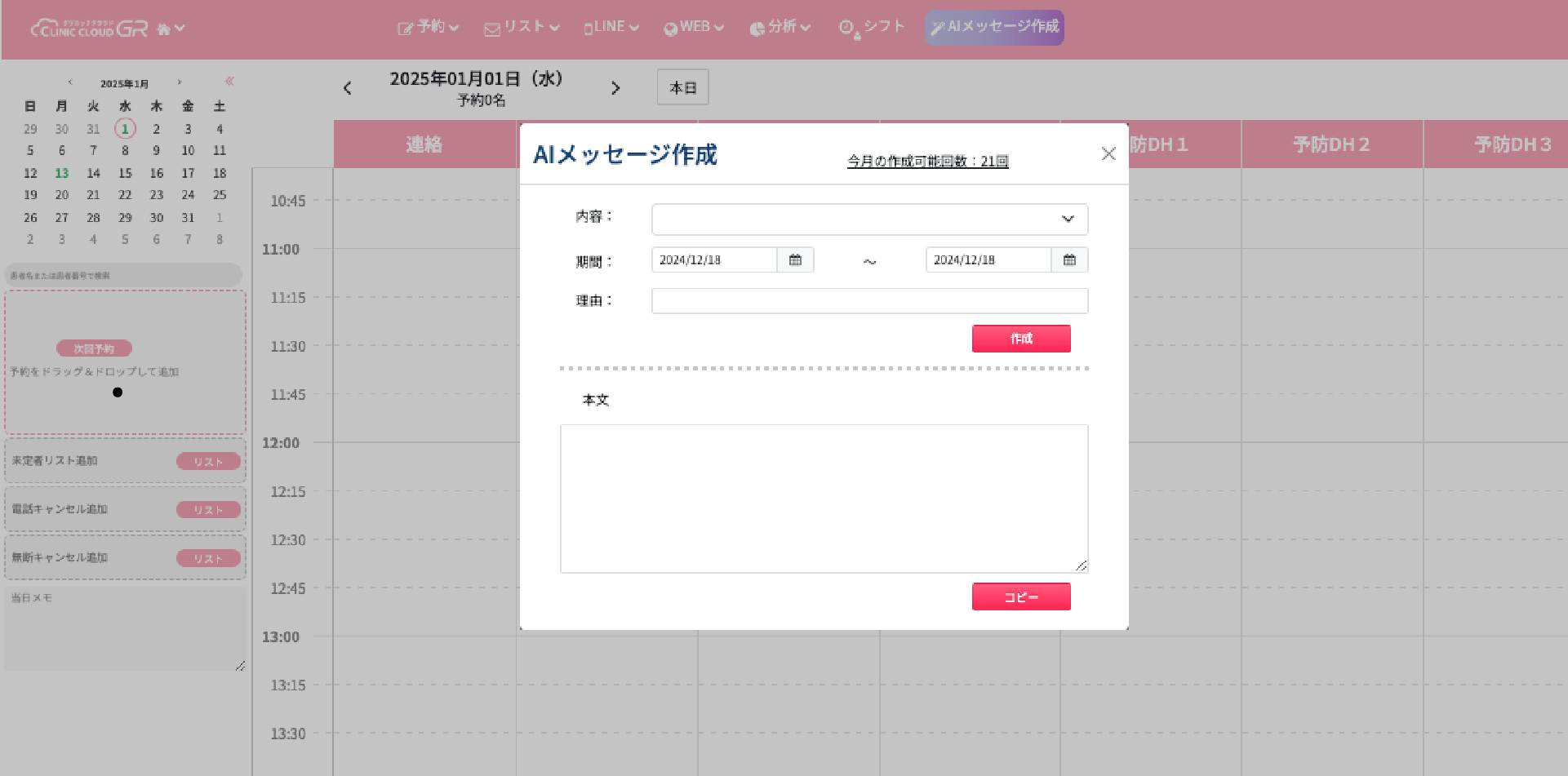Screen dimensions: 1568x776
Task: Expand the 分析 menu
Action: (780, 27)
